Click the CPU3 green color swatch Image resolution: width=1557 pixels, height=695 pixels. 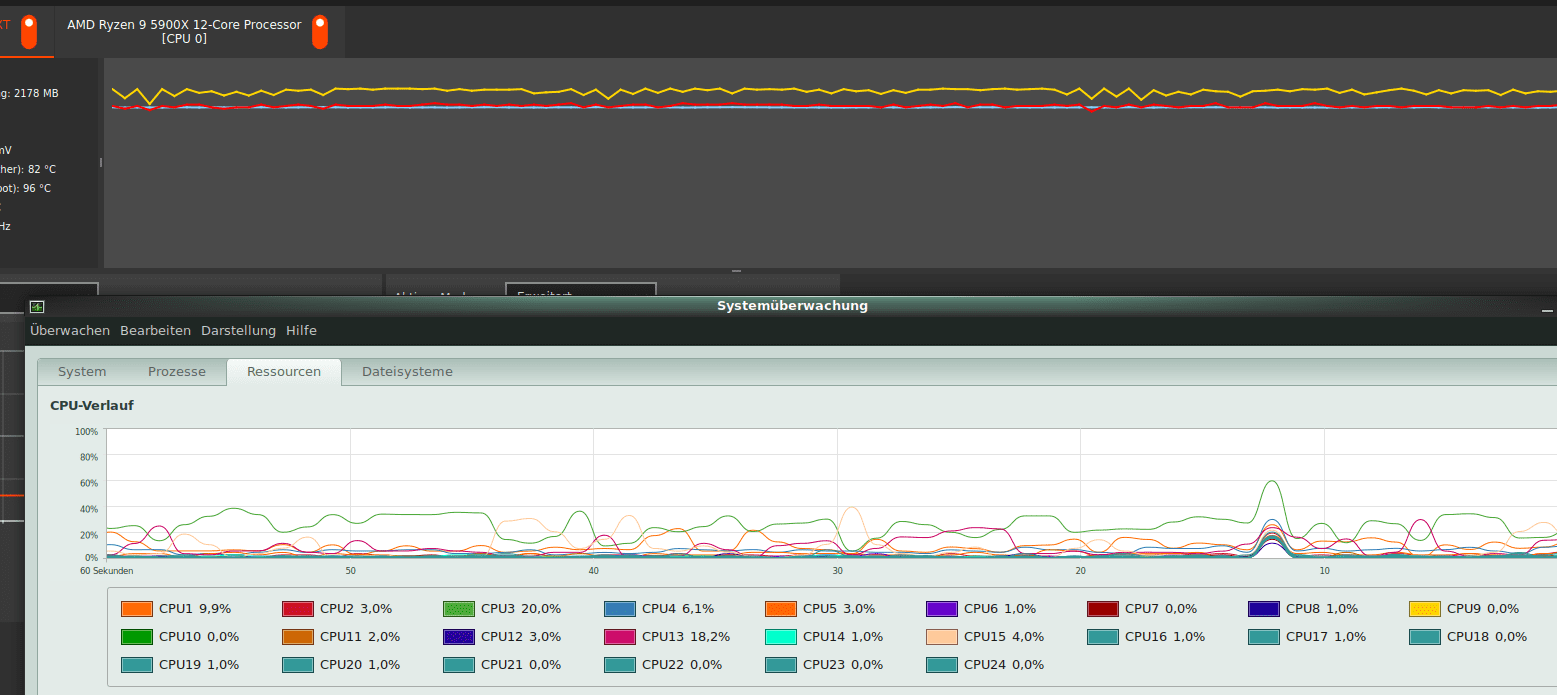tap(459, 608)
